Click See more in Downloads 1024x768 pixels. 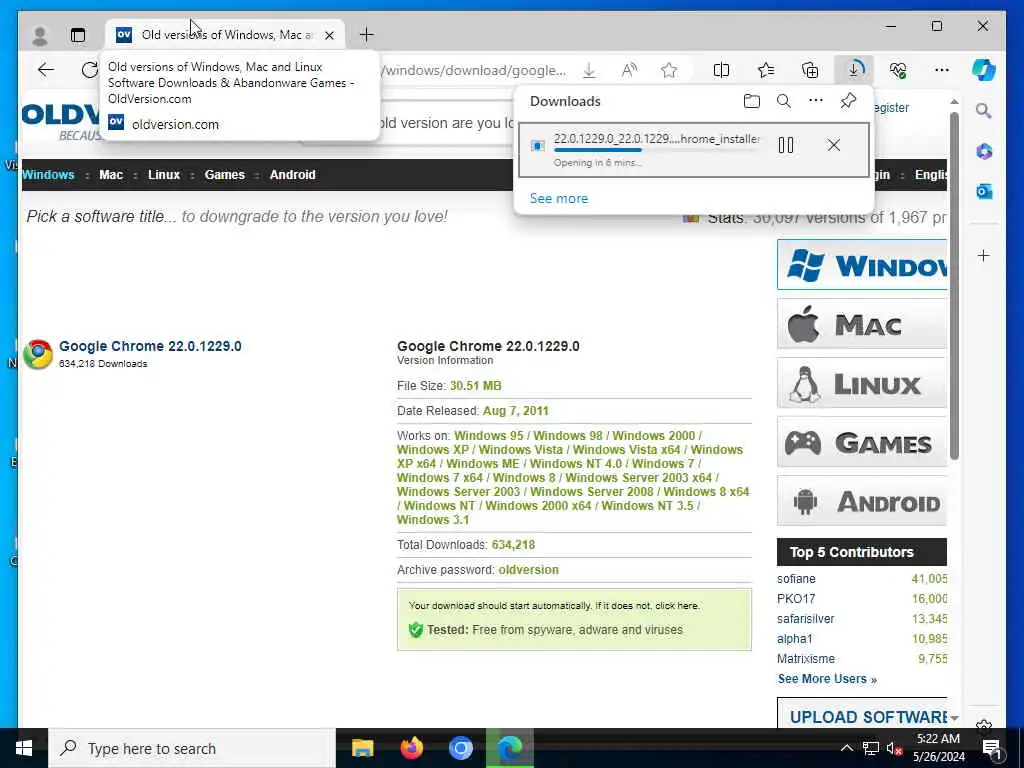pos(558,199)
